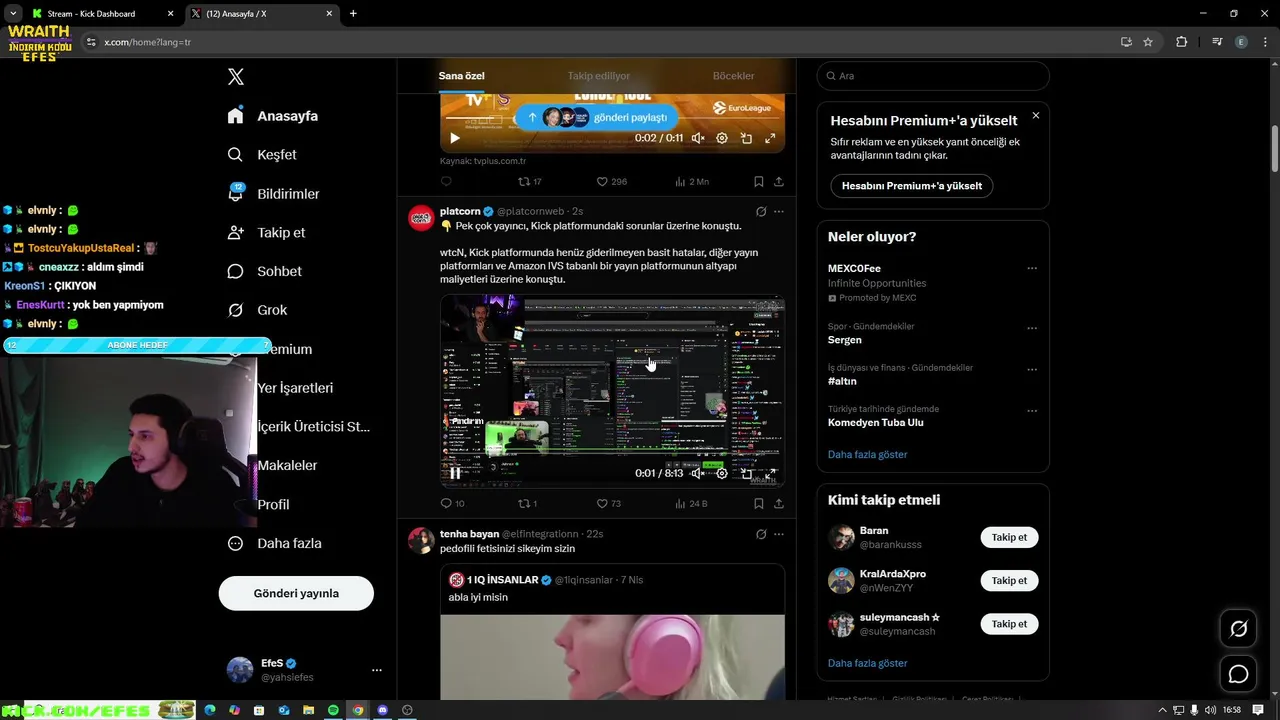1280x720 pixels.
Task: Open Sohbet messages
Action: [x=264, y=271]
